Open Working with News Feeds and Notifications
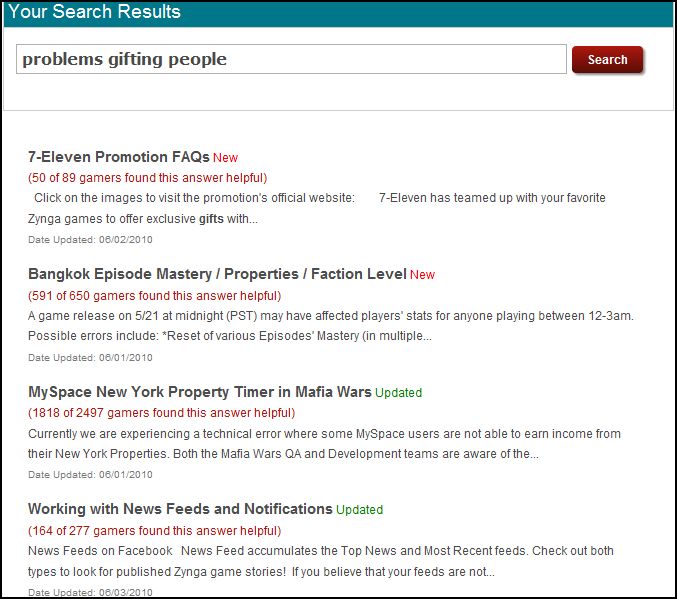The width and height of the screenshot is (677, 599). pyautogui.click(x=180, y=509)
